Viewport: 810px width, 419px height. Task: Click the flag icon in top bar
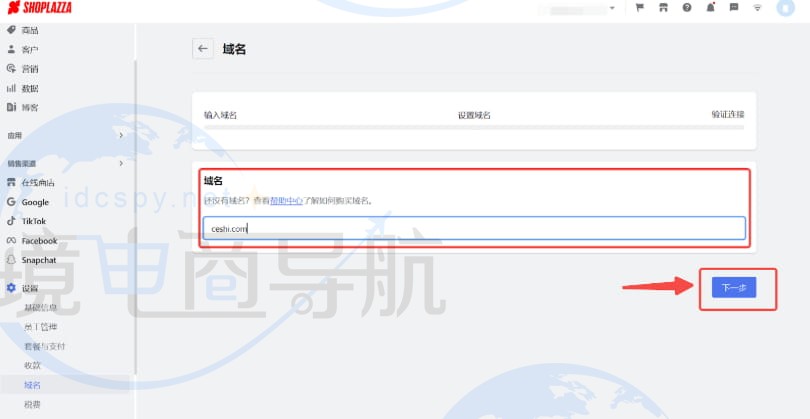[640, 8]
